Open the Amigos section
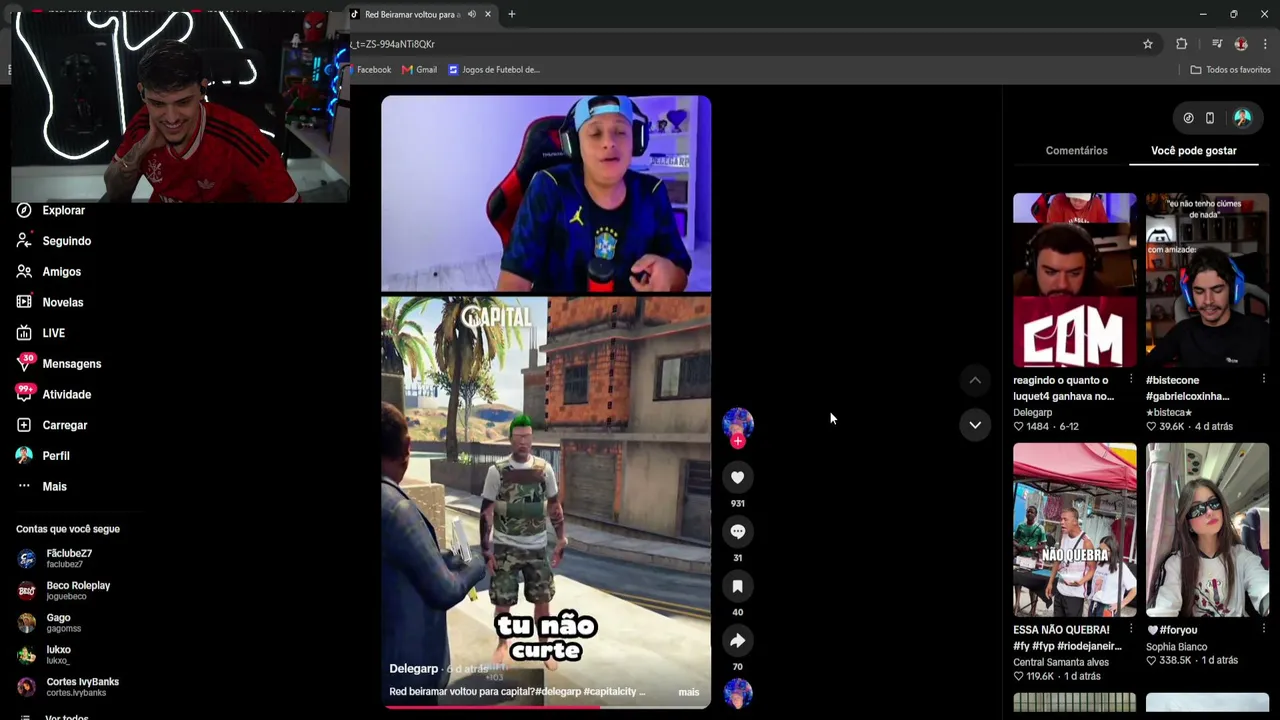 pyautogui.click(x=49, y=272)
